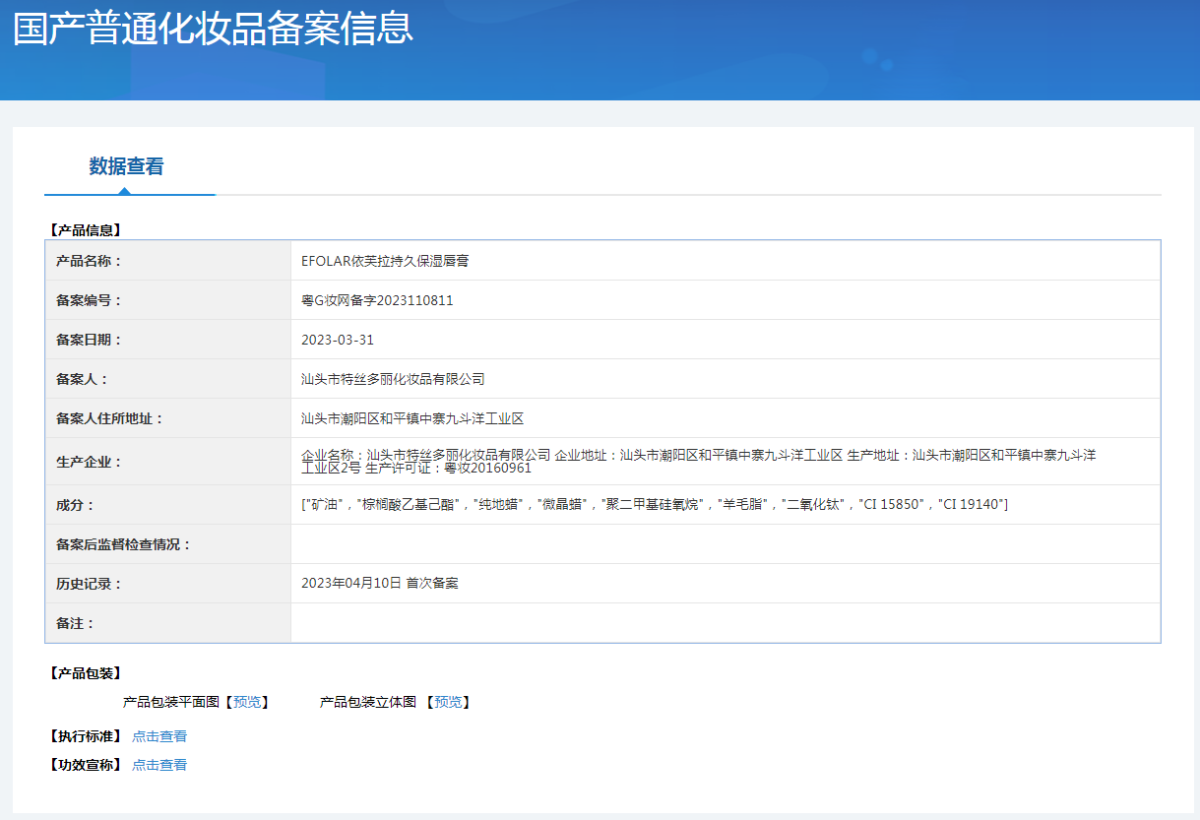Select the filing date 2023-03-31
The image size is (1200, 820).
pyautogui.click(x=338, y=340)
